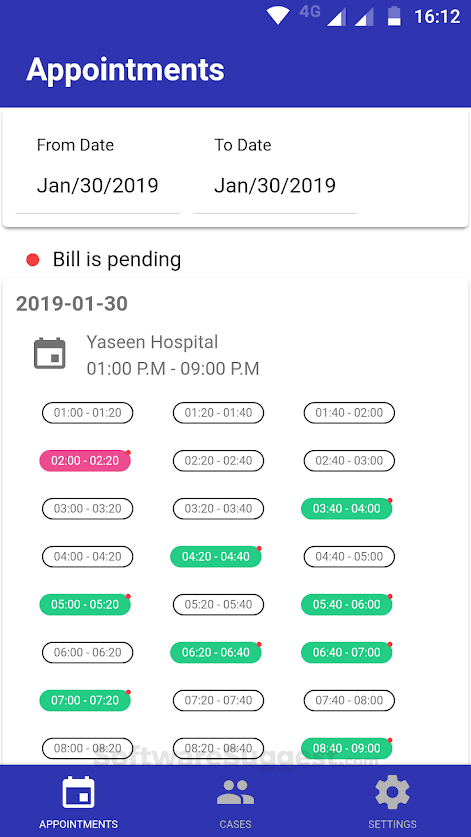This screenshot has height=837, width=471.
Task: Tap the Wi-Fi status icon
Action: 278,15
